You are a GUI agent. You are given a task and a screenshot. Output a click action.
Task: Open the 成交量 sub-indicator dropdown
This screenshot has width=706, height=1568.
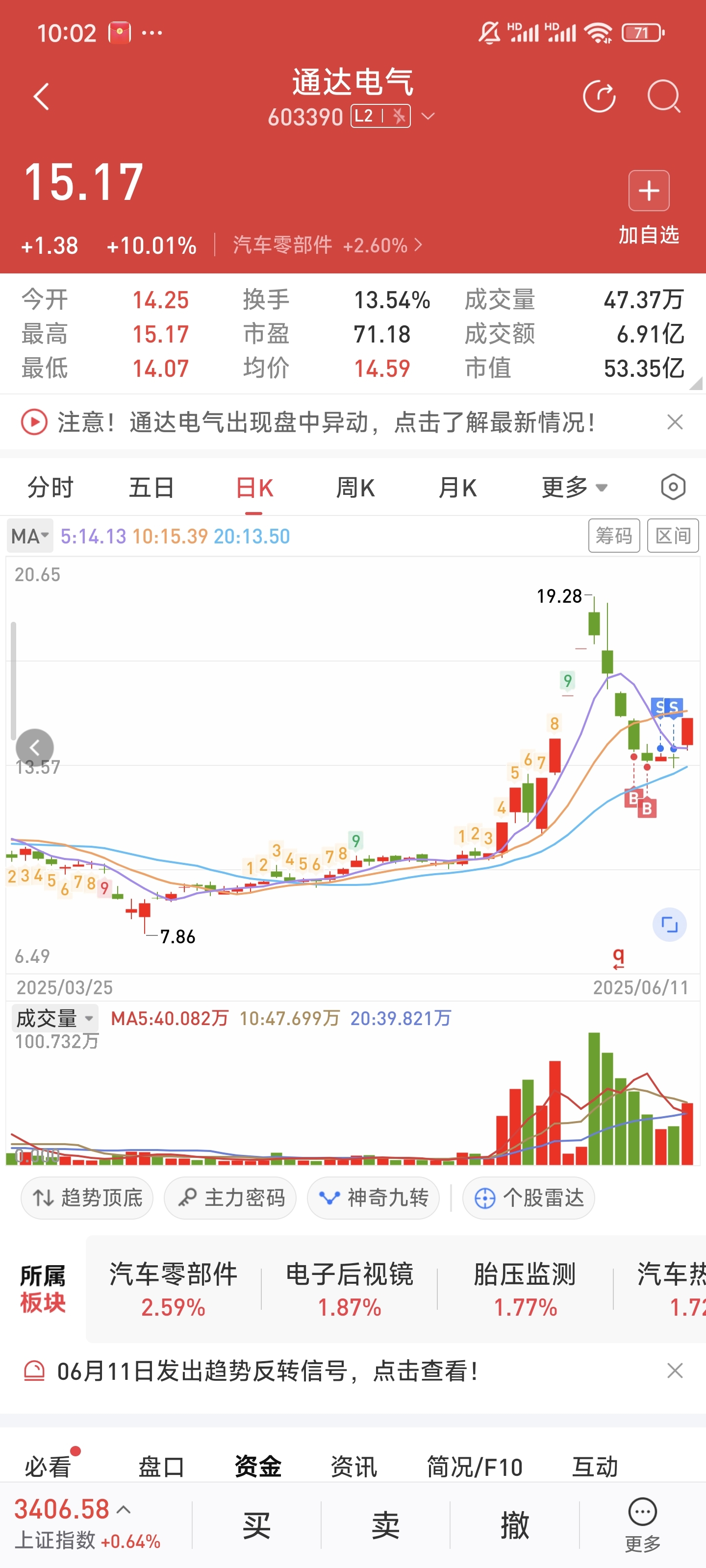tap(55, 1018)
